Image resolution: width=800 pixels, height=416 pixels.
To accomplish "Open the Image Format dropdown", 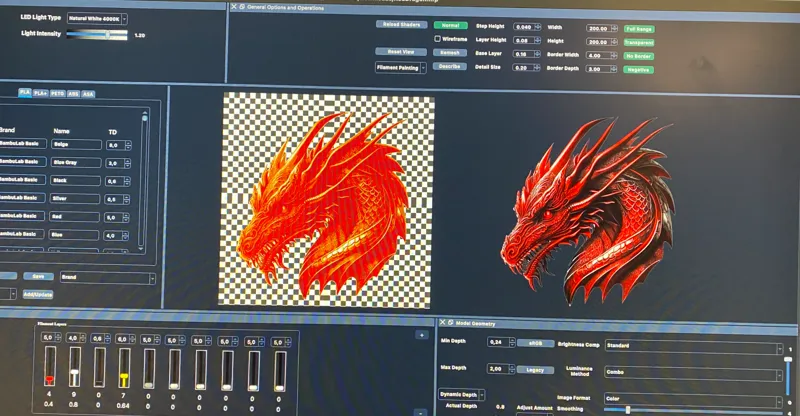I will click(x=693, y=400).
